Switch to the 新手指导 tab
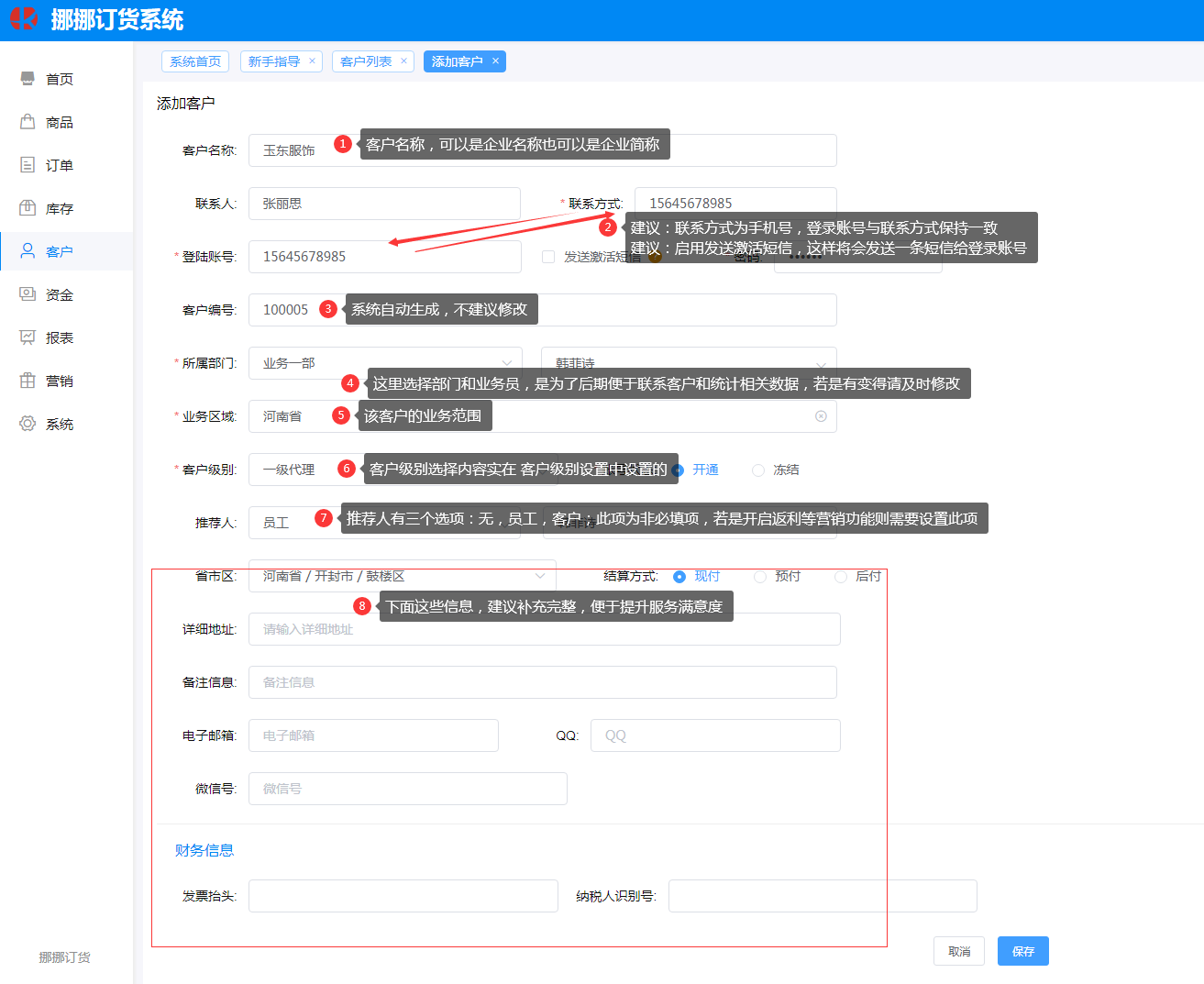Viewport: 1204px width, 984px height. coord(274,61)
